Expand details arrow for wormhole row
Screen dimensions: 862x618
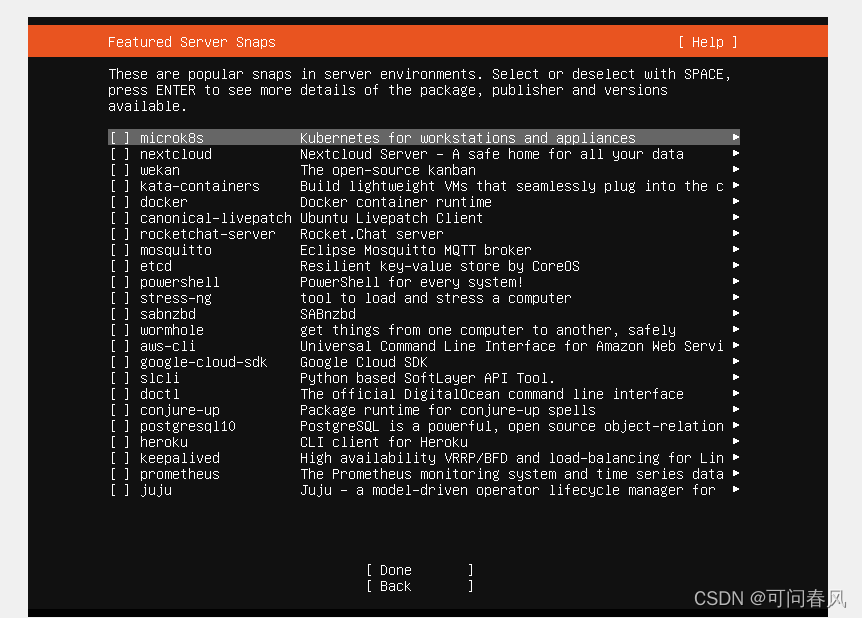coord(736,329)
